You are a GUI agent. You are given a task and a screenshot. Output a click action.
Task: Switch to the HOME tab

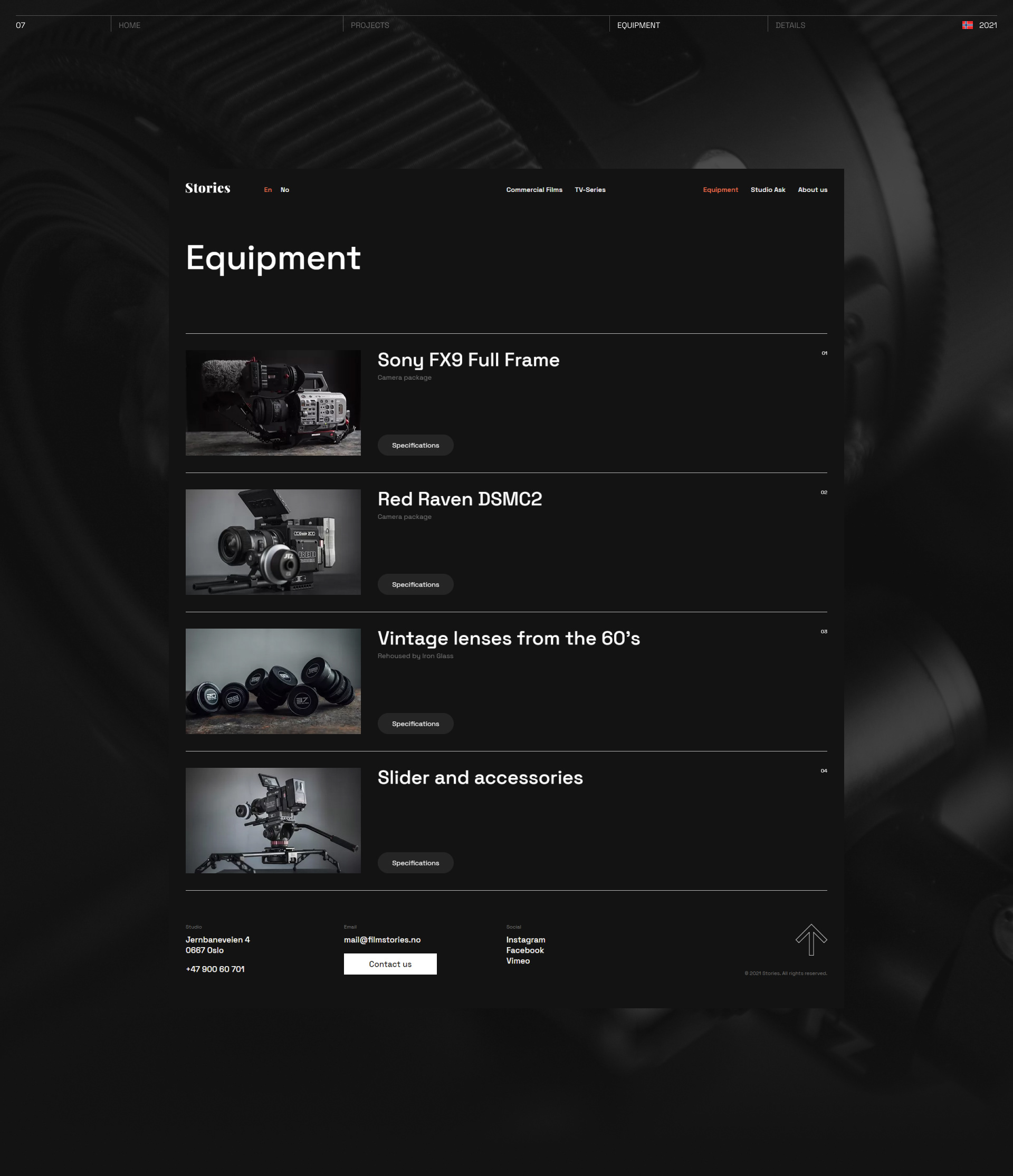click(x=129, y=25)
